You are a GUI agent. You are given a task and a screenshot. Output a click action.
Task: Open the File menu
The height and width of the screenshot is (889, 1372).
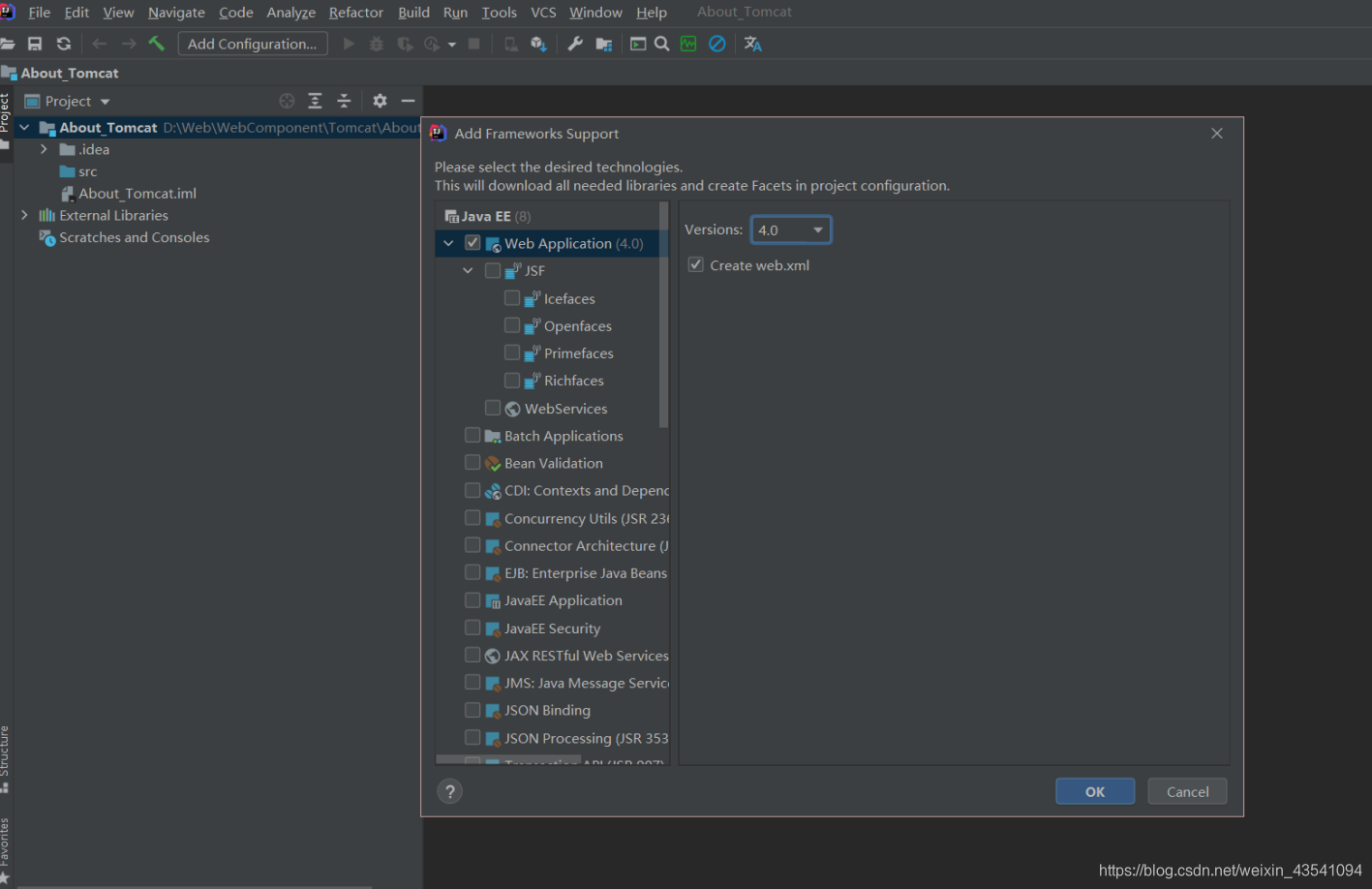coord(39,12)
